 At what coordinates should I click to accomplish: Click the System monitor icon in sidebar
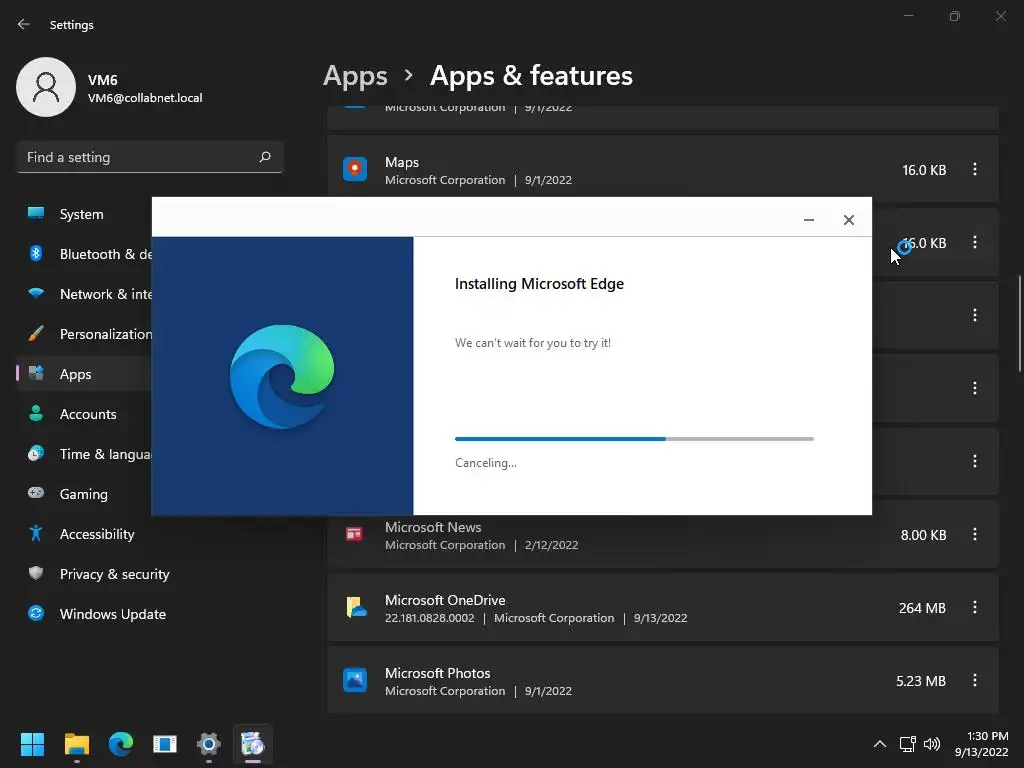(36, 213)
